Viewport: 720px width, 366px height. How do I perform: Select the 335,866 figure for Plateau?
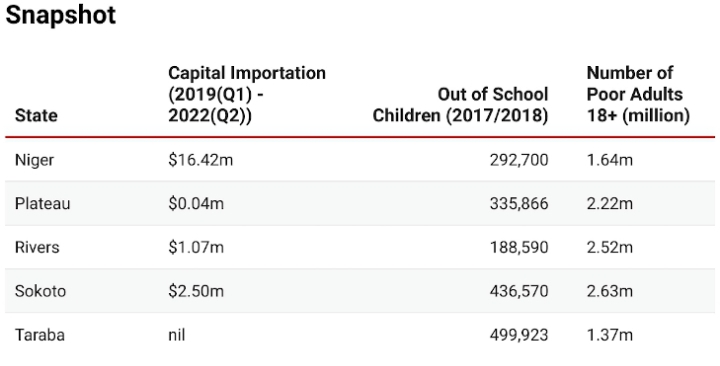[519, 203]
